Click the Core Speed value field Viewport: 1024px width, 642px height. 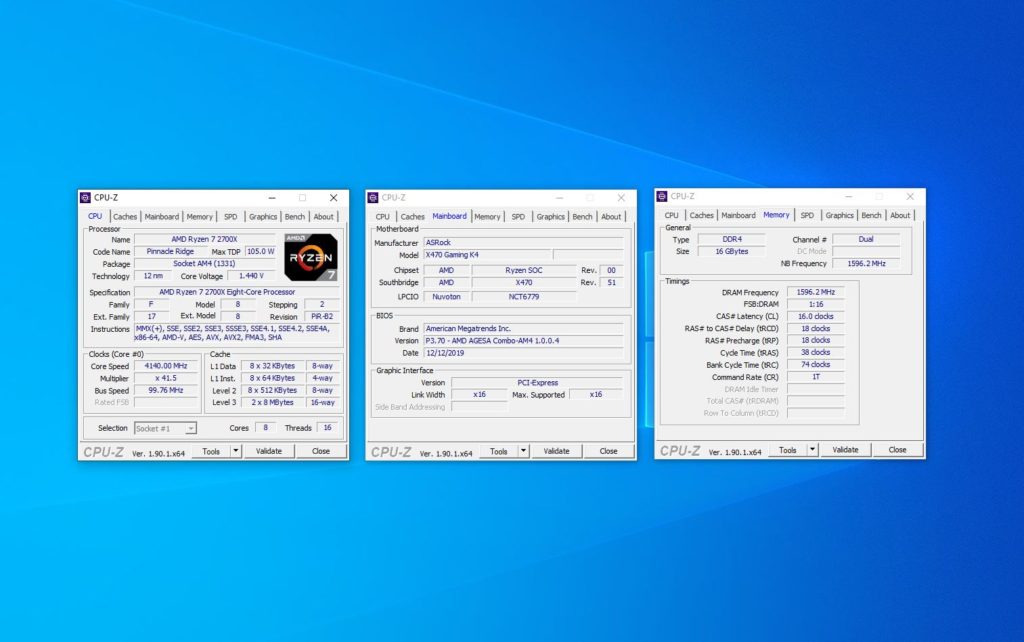pyautogui.click(x=166, y=366)
